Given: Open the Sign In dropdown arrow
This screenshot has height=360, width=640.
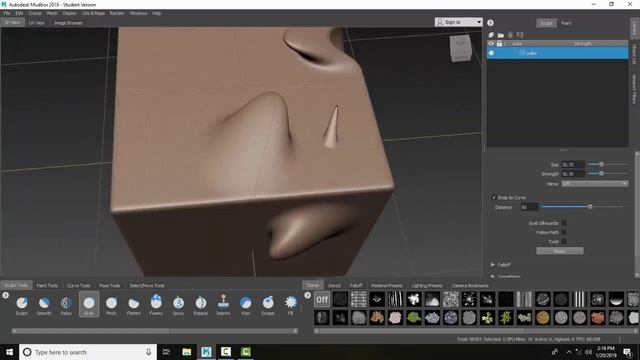Looking at the screenshot, I should click(479, 22).
